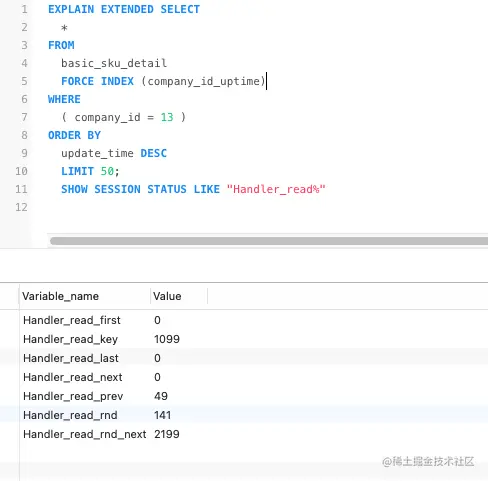Select the Handler_read_key row

[x=244, y=339]
